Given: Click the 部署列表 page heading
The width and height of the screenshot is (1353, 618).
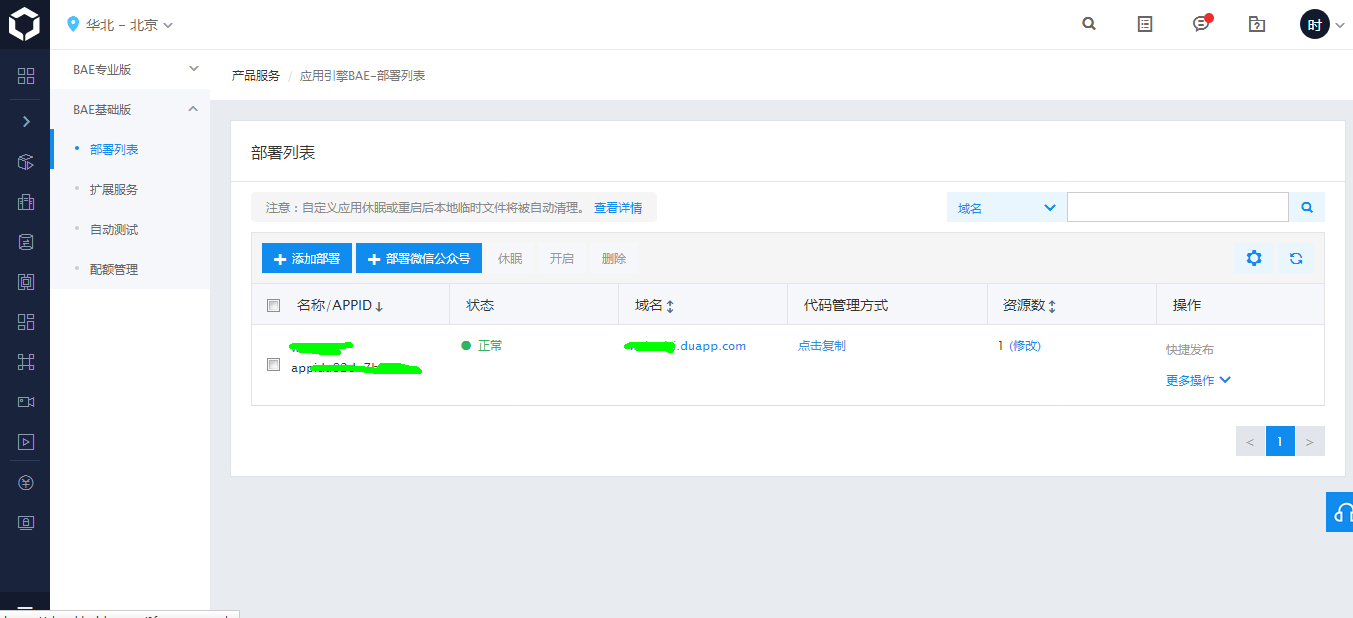Looking at the screenshot, I should click(283, 152).
